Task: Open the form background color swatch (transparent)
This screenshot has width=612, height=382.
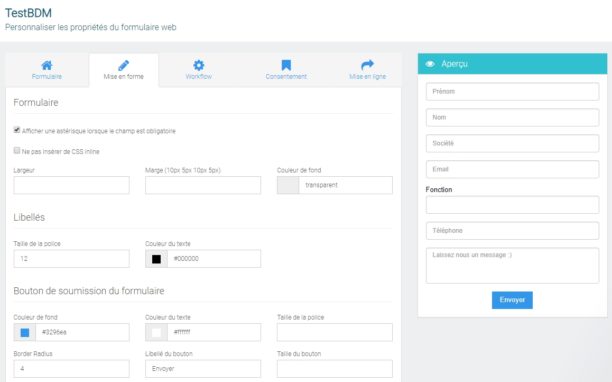Action: (288, 185)
